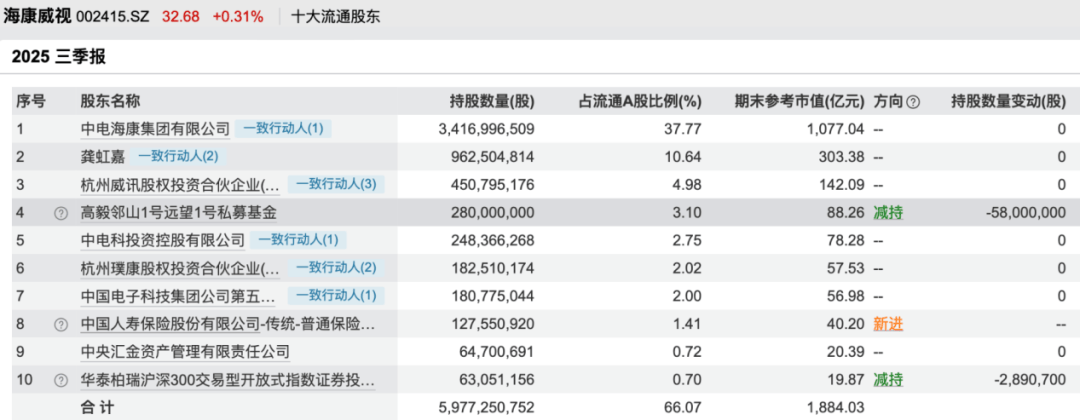Screen dimensions: 1080x420
Task: Expand 一致行动人(2) tag for 杭州璞康股权投资
Action: click(x=336, y=269)
